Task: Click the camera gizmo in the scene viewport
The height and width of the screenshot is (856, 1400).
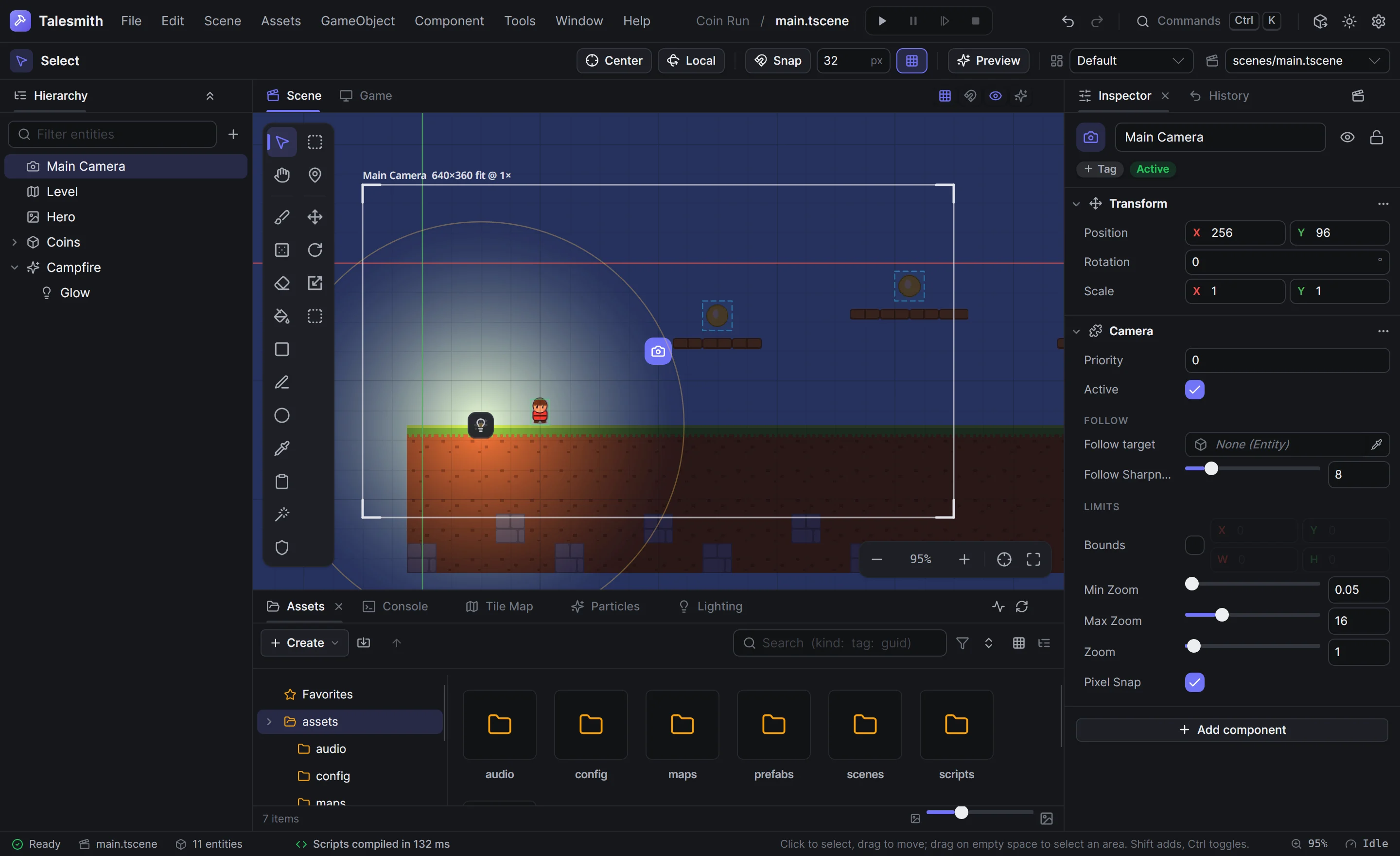Action: (x=658, y=351)
